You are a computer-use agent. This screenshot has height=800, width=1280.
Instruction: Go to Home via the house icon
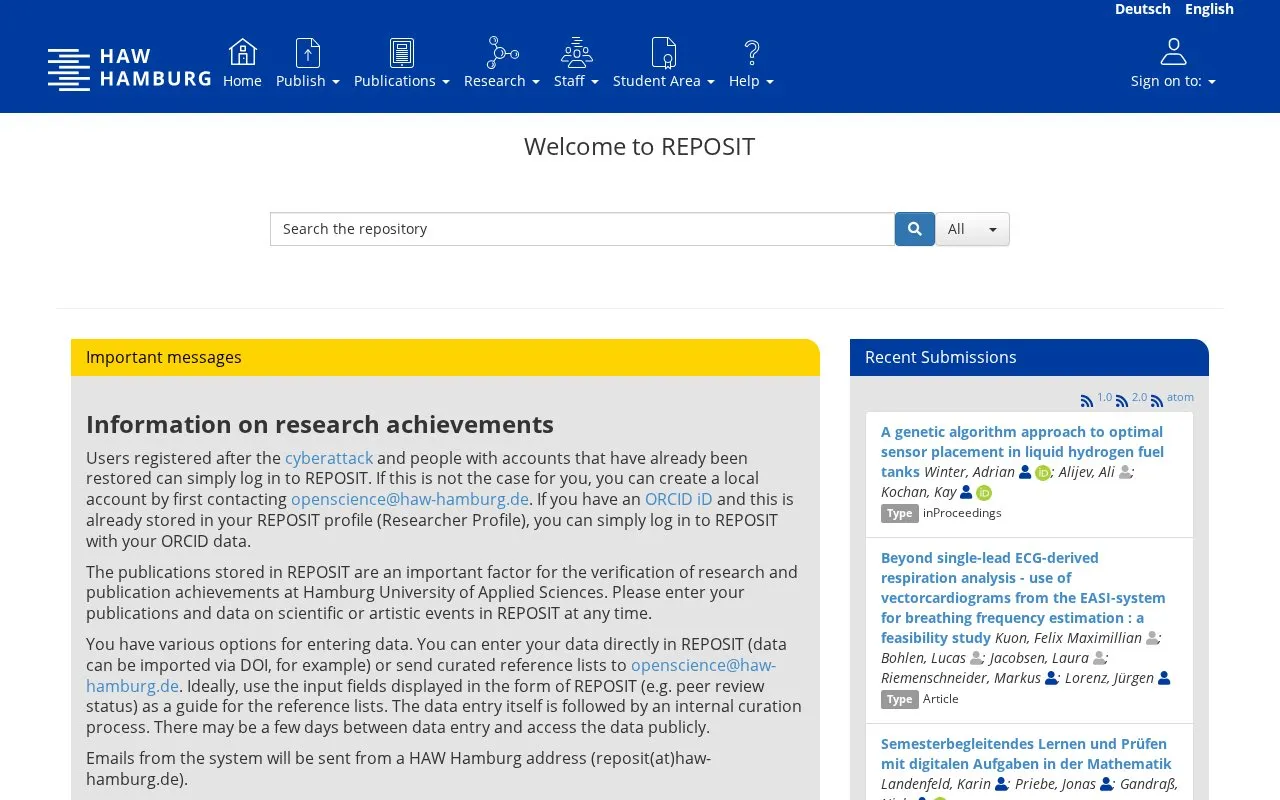(242, 52)
